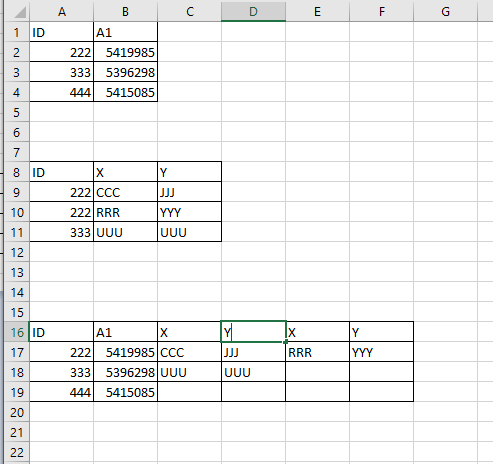Select column D header

(x=253, y=12)
